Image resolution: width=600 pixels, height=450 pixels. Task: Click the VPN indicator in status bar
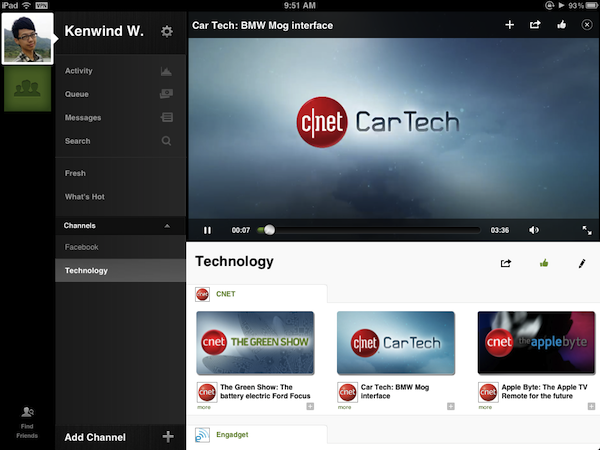coord(41,5)
